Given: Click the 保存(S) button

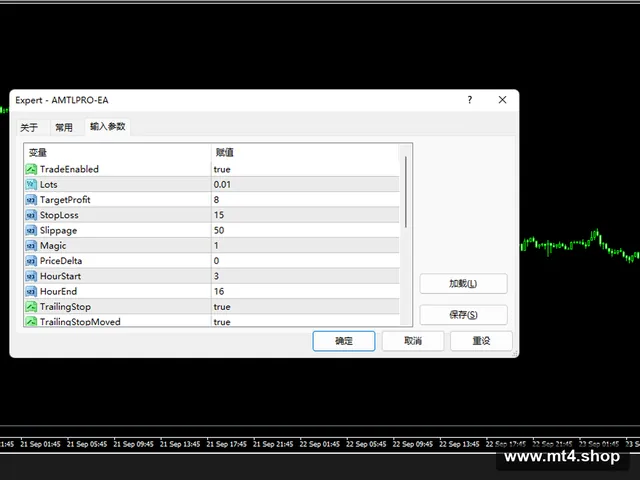Looking at the screenshot, I should pyautogui.click(x=463, y=315).
